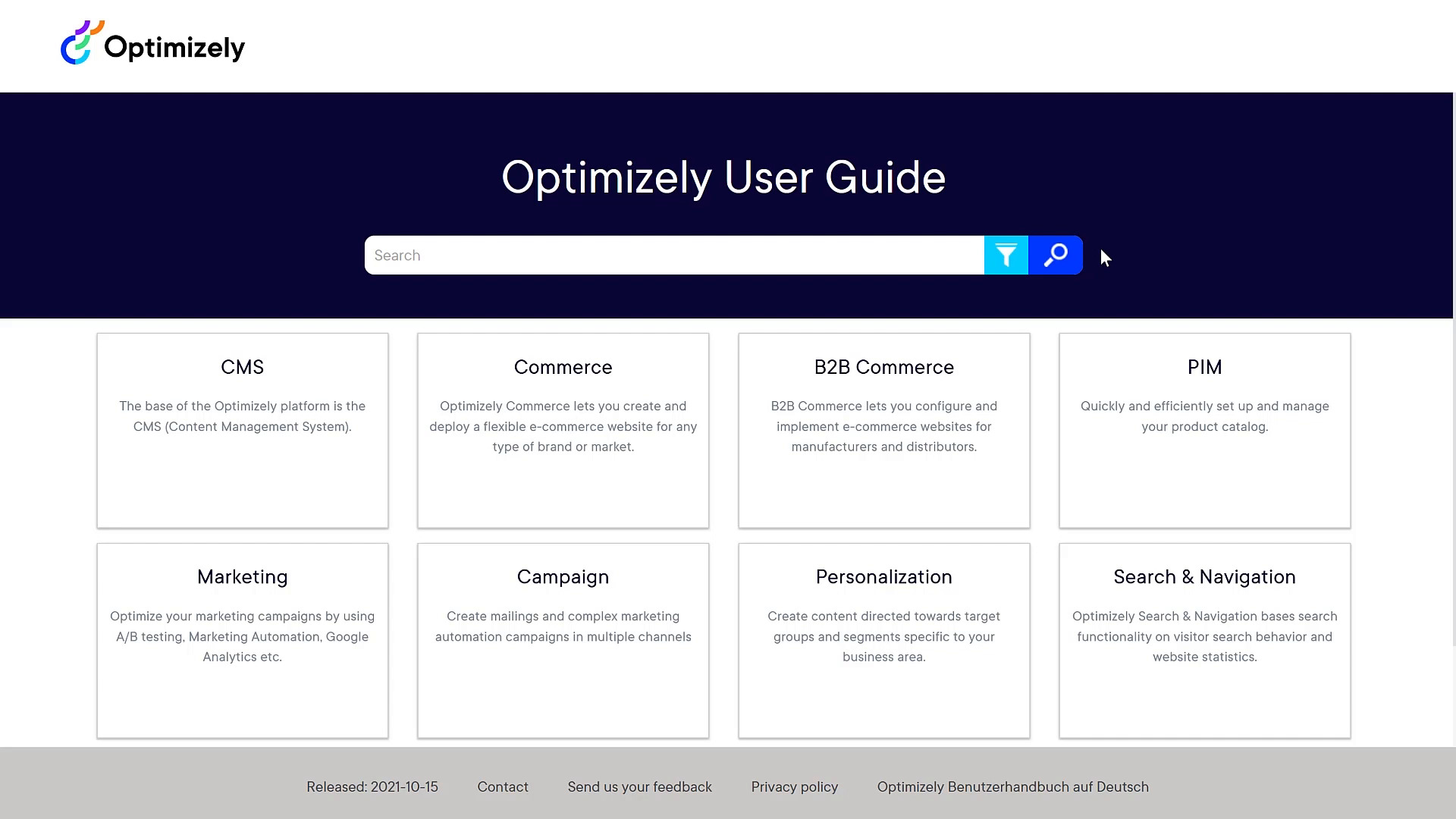The height and width of the screenshot is (819, 1456).
Task: Click the Optimizely logo icon
Action: pos(80,43)
